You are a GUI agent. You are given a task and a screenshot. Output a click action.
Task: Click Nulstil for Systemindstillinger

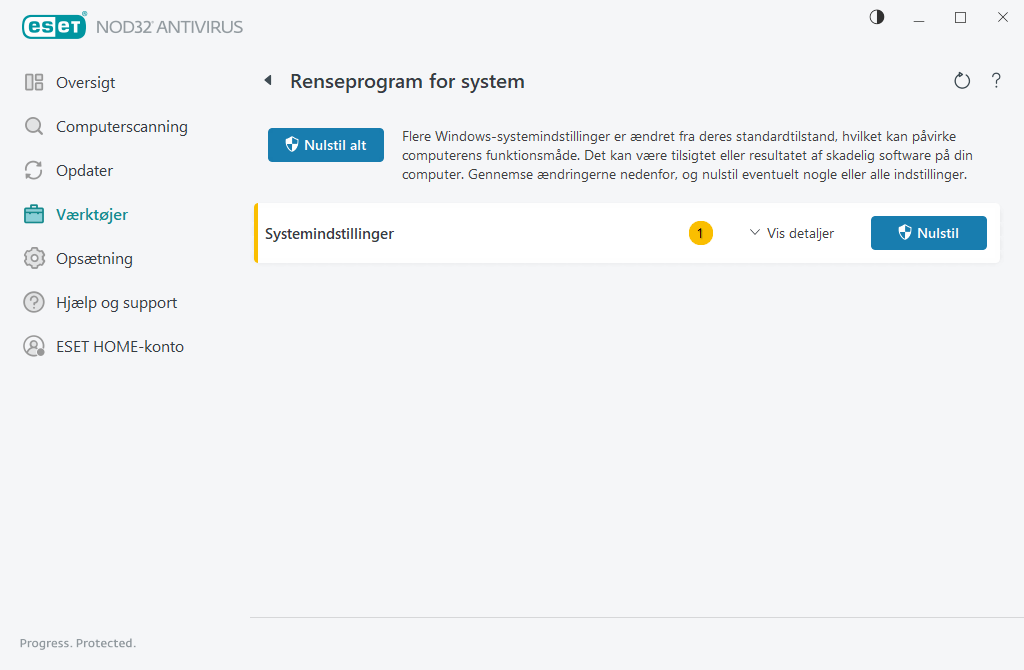[928, 233]
